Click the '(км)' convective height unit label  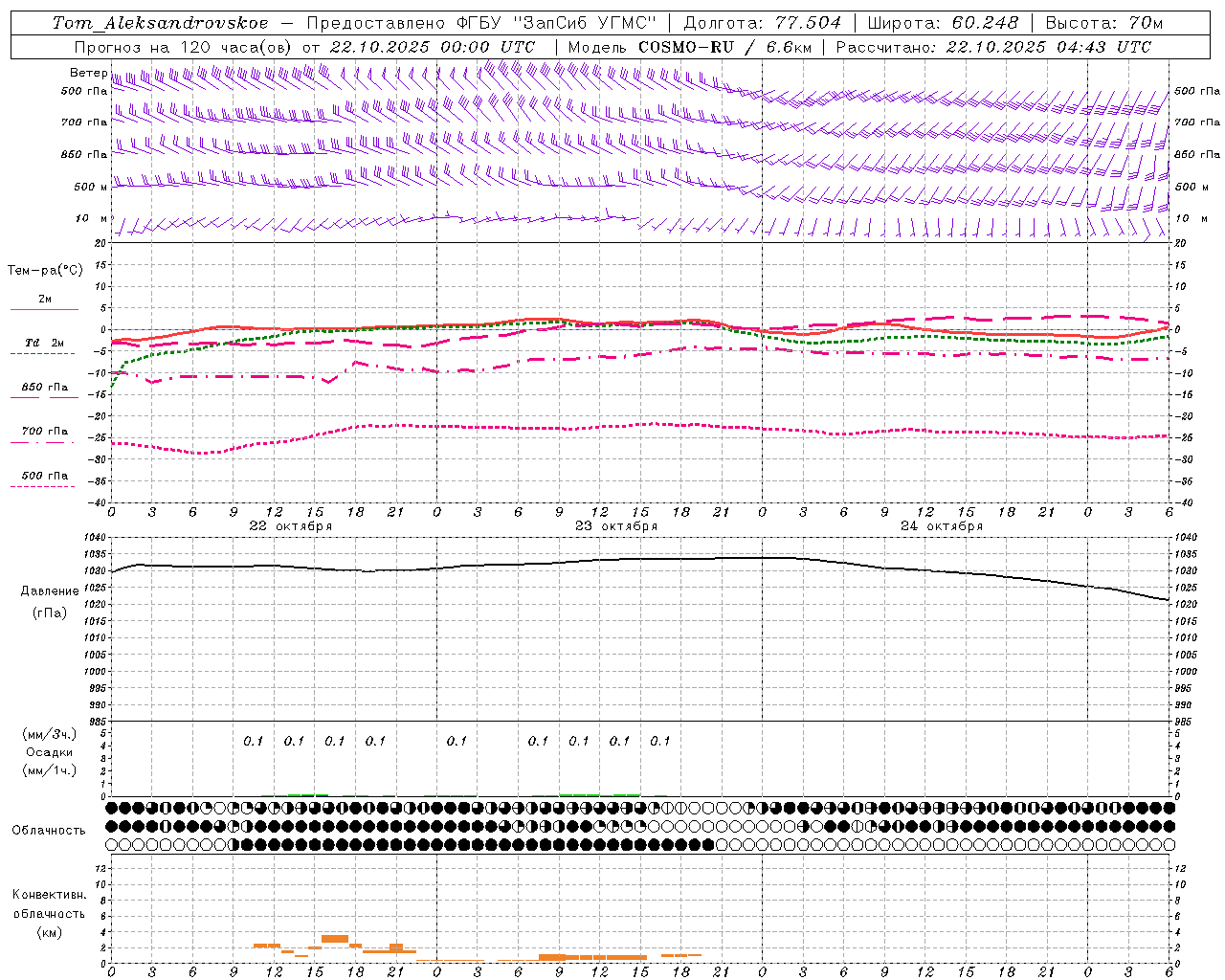click(x=49, y=932)
